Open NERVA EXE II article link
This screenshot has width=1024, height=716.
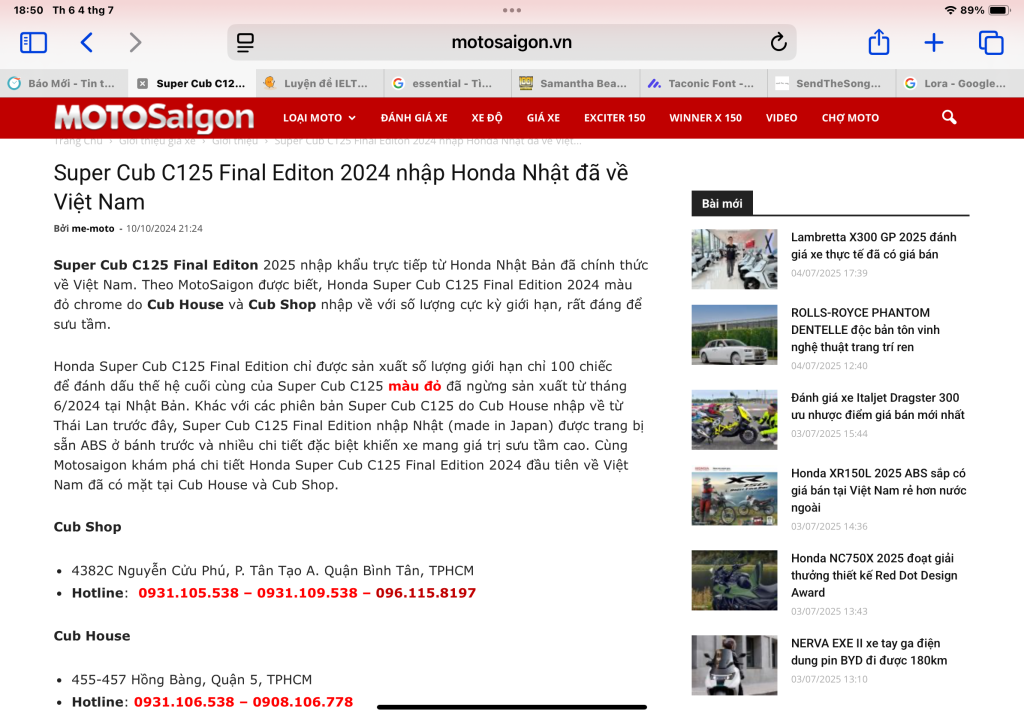(869, 652)
